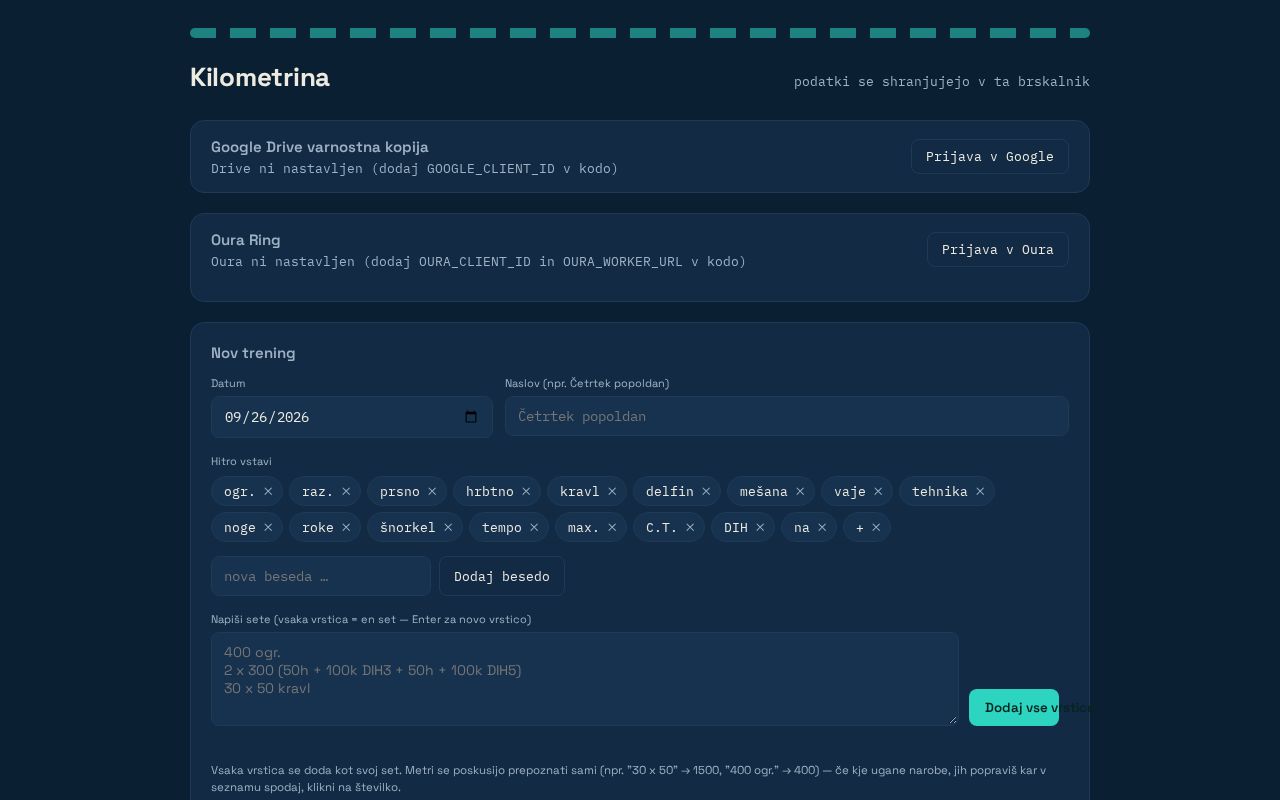Insert "hrbtno" from quick chips
Screen dimensions: 1280x800
[x=490, y=491]
